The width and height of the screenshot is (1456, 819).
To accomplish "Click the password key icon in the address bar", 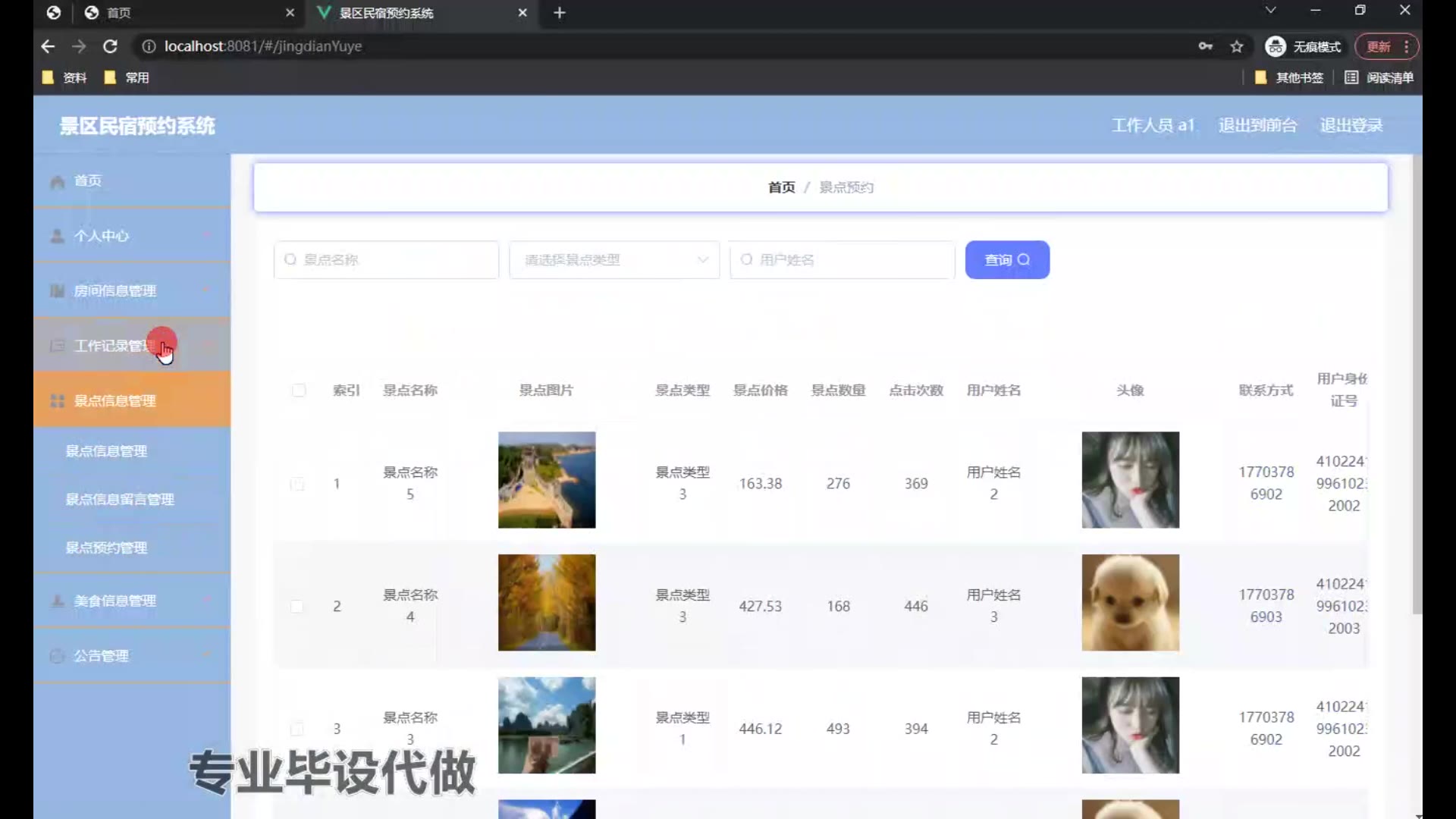I will (1205, 46).
